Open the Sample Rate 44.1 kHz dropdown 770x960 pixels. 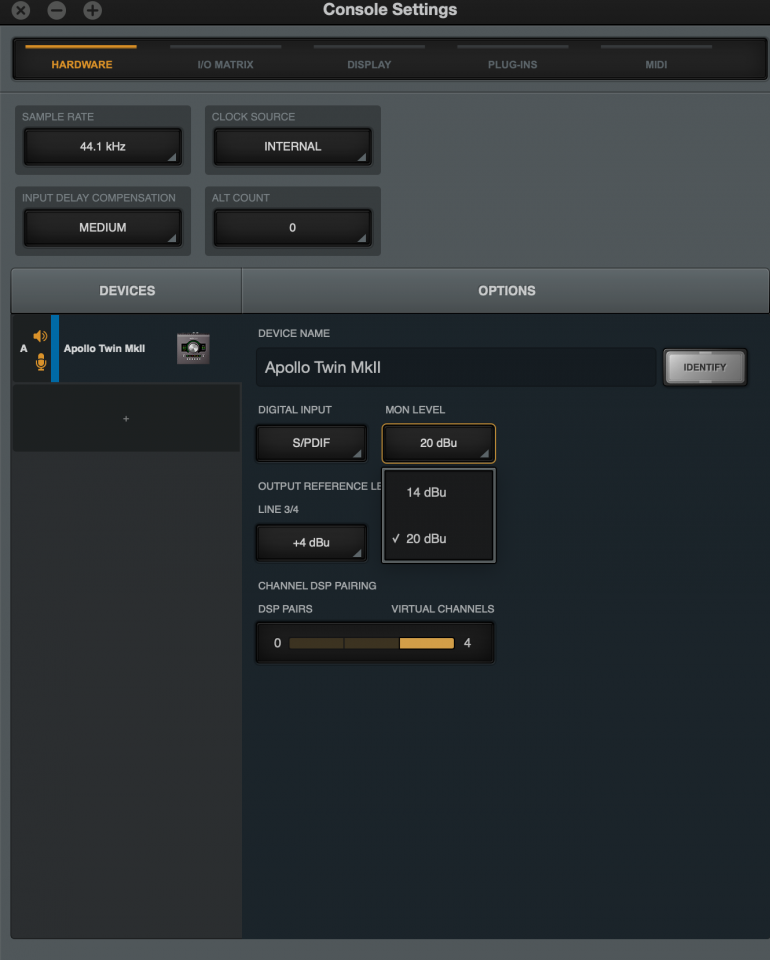pyautogui.click(x=103, y=146)
